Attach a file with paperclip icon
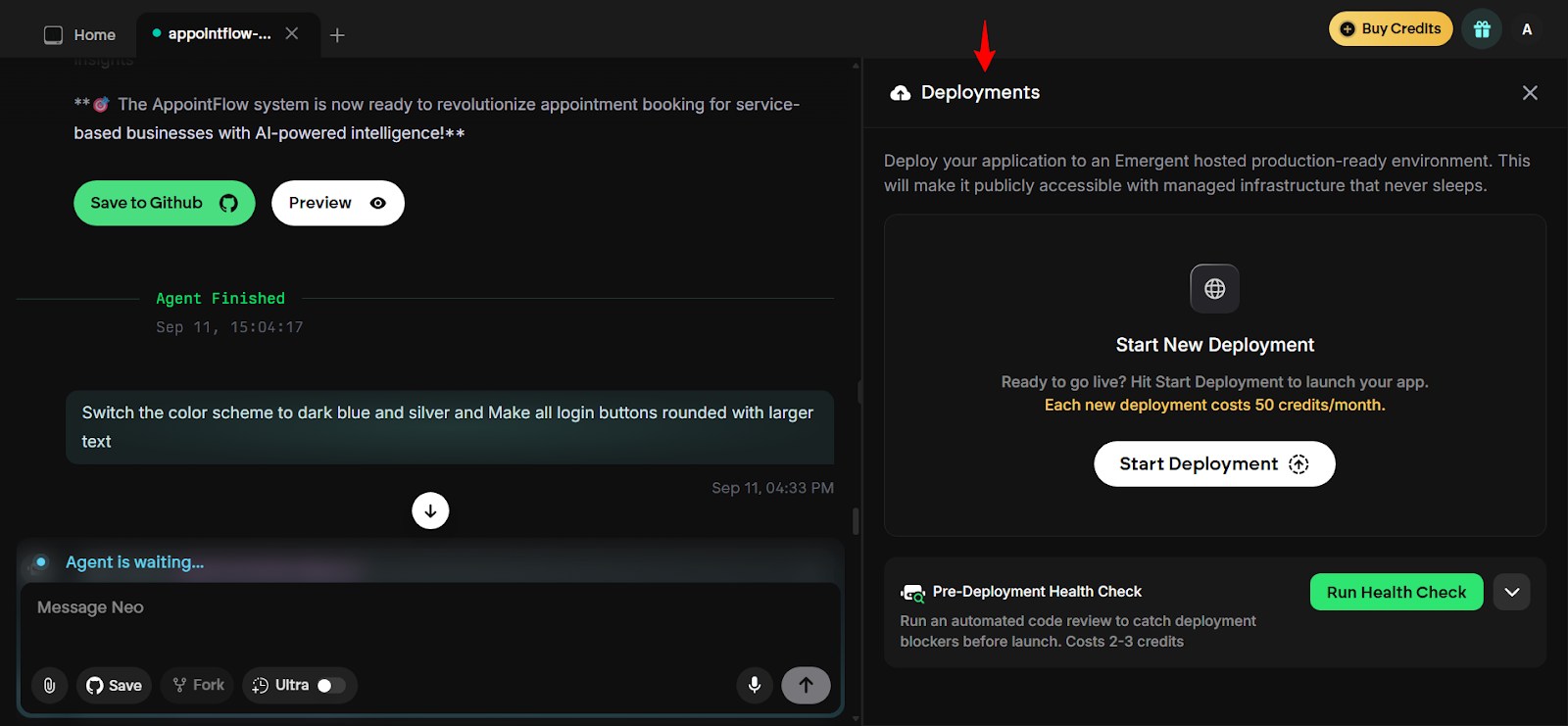 pyautogui.click(x=49, y=685)
